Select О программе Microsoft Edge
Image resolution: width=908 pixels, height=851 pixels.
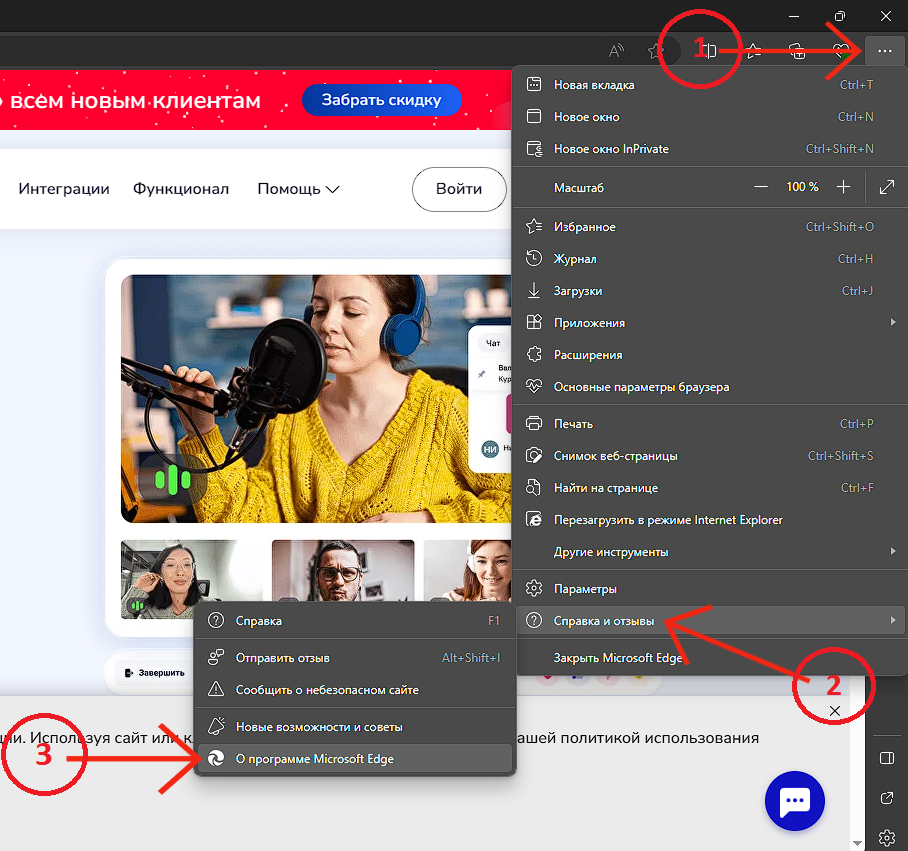[x=314, y=759]
